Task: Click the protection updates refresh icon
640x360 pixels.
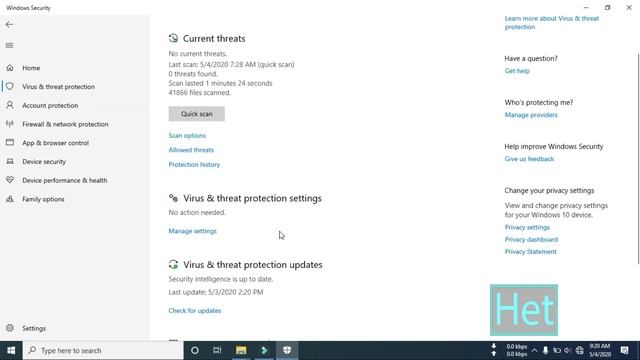Action: [x=173, y=264]
